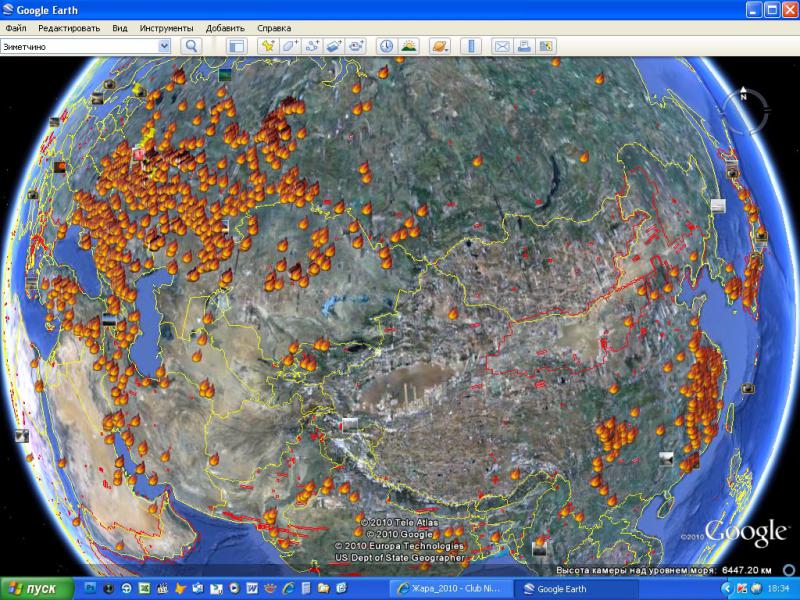Open the search box dropdown arrow
Image resolution: width=800 pixels, height=600 pixels.
tap(164, 46)
